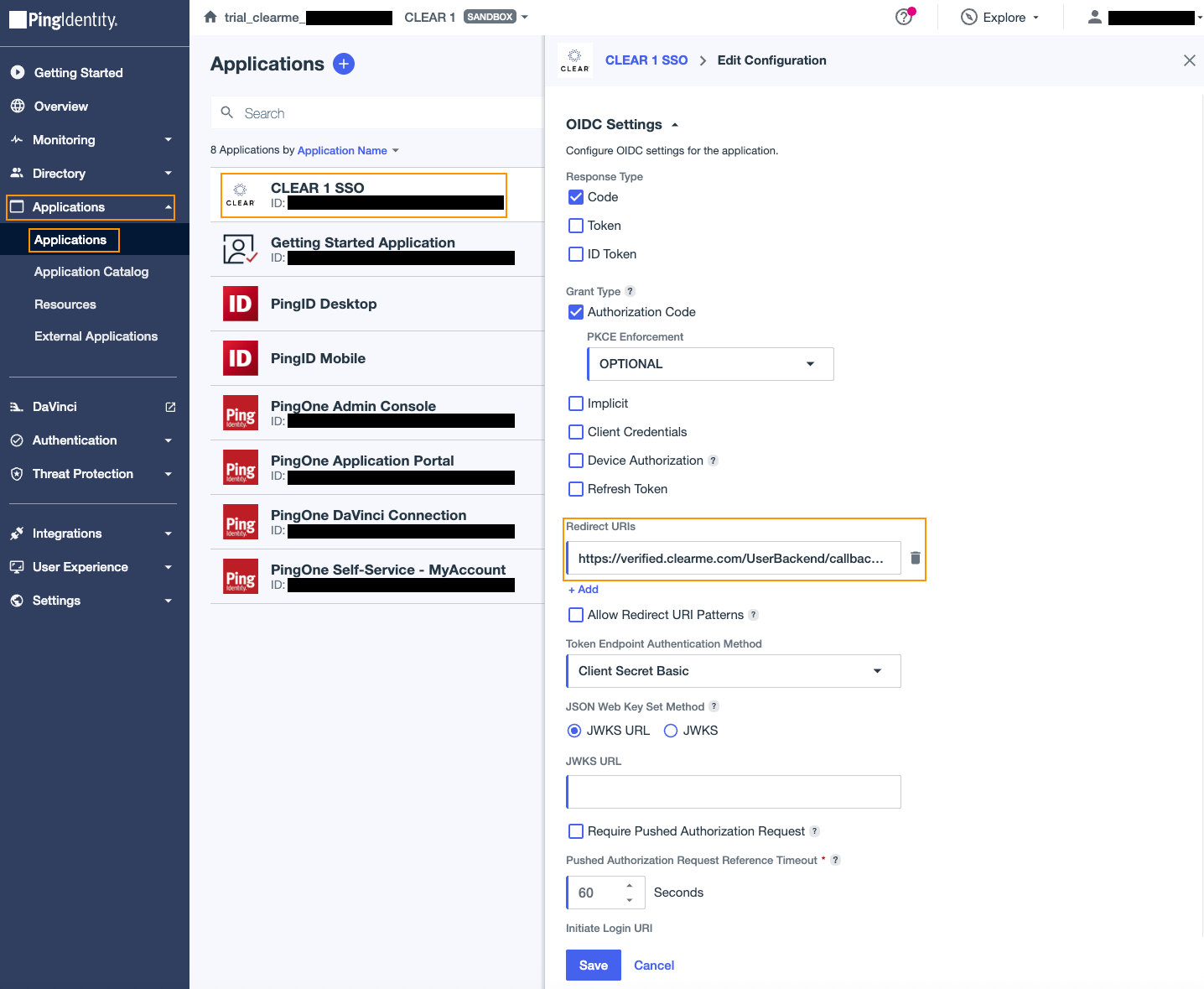This screenshot has height=989, width=1204.
Task: Click the User Experience monitor icon
Action: tap(17, 567)
